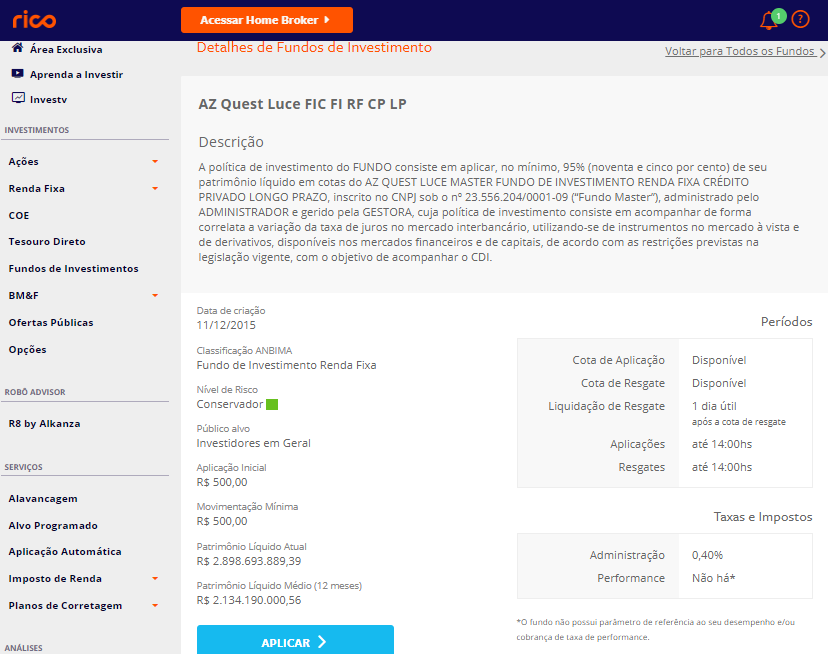Select Ofertas Públicas in sidebar
This screenshot has width=828, height=654.
click(x=51, y=323)
